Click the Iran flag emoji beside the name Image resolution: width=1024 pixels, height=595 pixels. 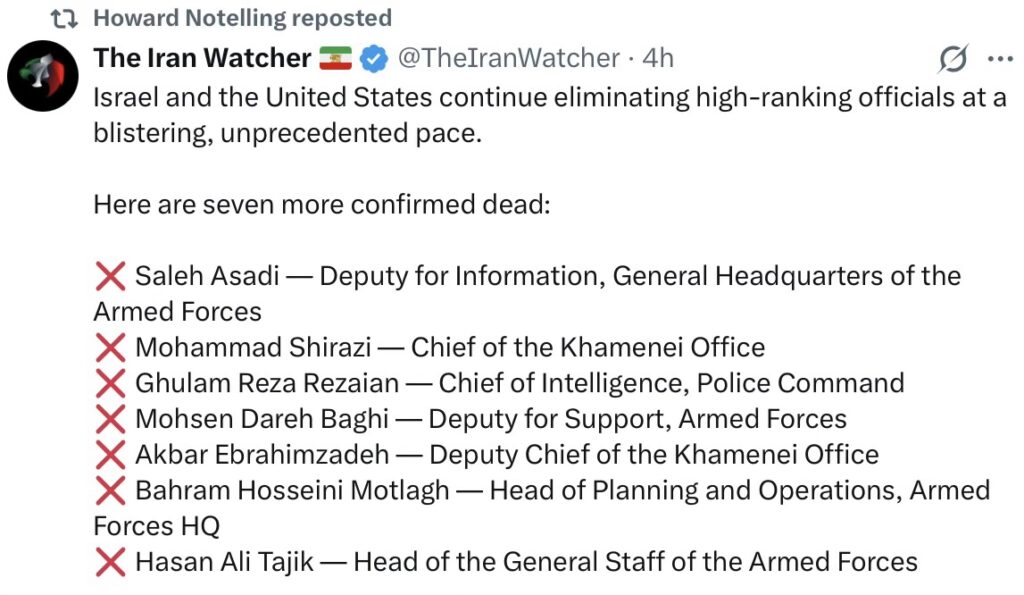[335, 59]
